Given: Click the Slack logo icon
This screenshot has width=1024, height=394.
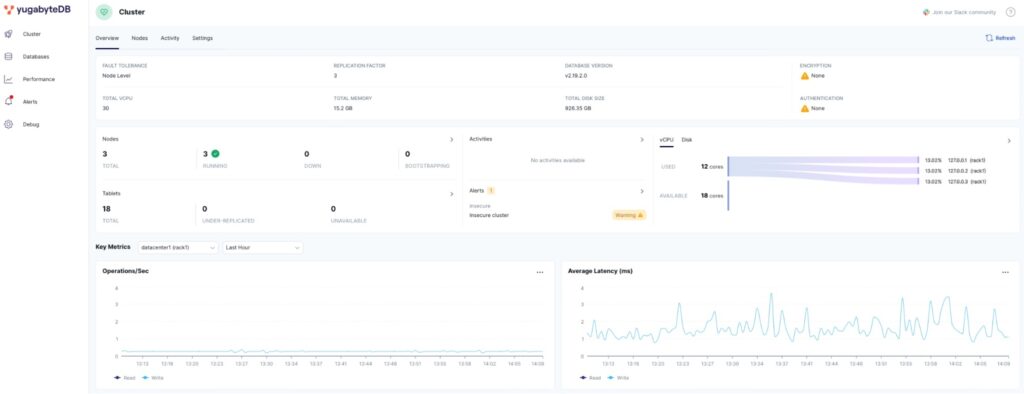Looking at the screenshot, I should point(926,12).
